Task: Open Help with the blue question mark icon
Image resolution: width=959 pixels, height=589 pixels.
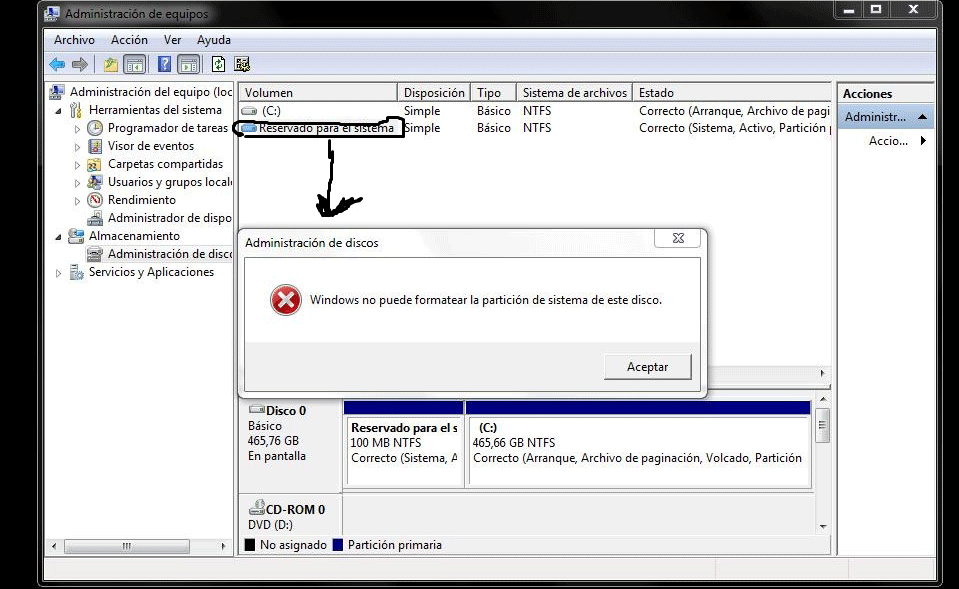Action: pyautogui.click(x=165, y=64)
